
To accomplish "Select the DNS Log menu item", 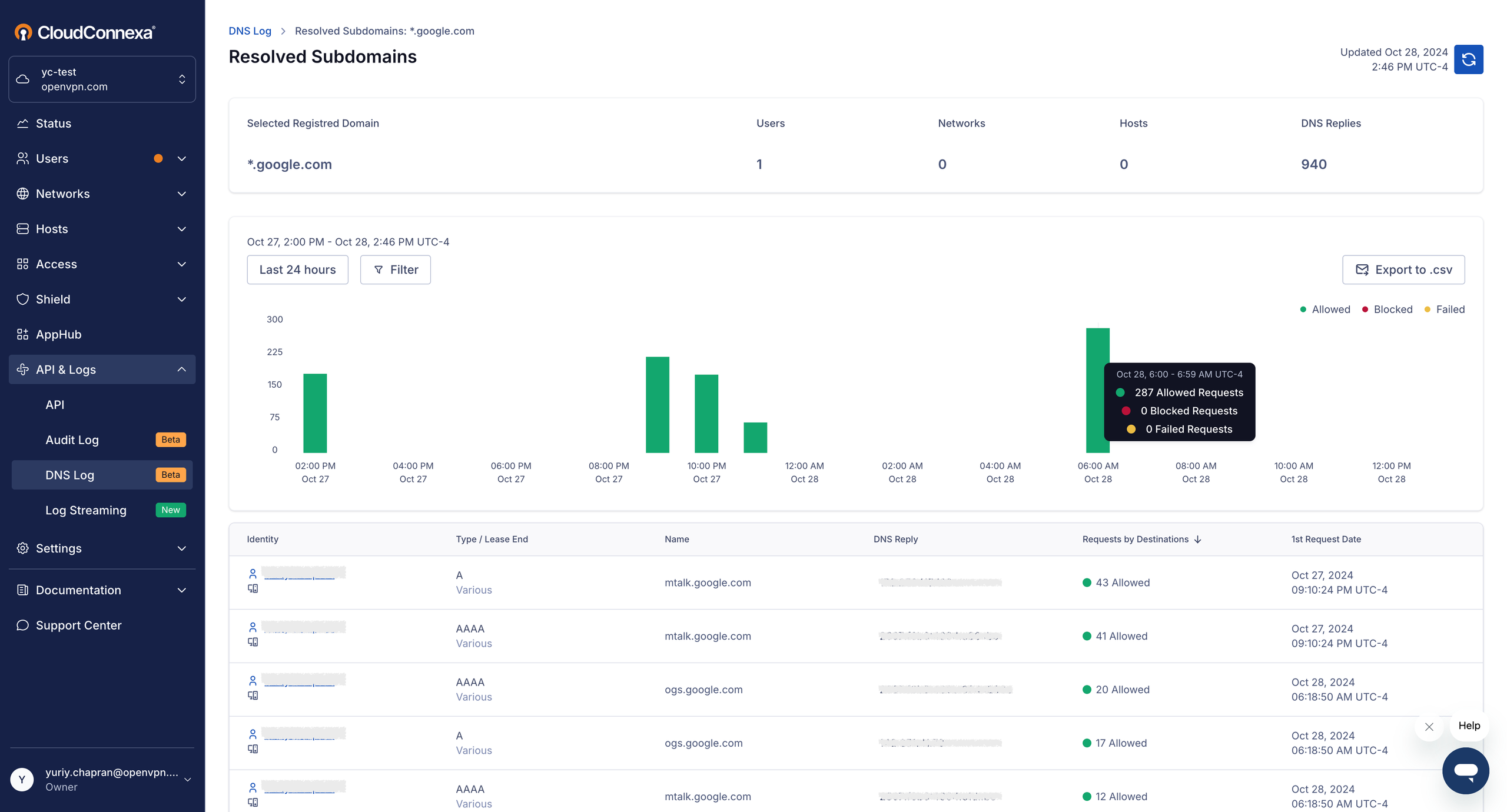I will (102, 475).
